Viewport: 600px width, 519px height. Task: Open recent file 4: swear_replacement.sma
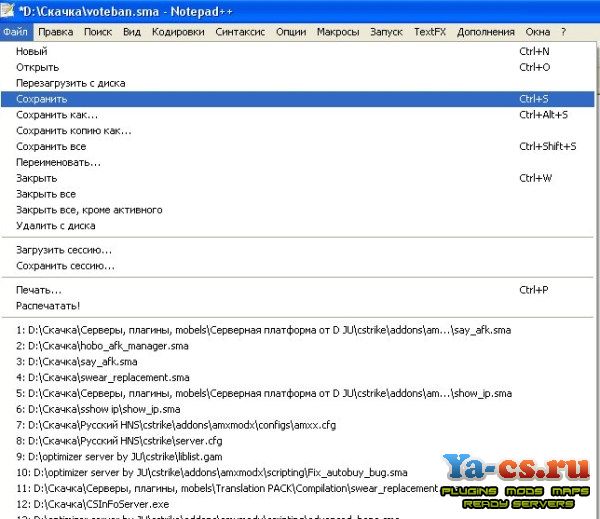[298, 377]
